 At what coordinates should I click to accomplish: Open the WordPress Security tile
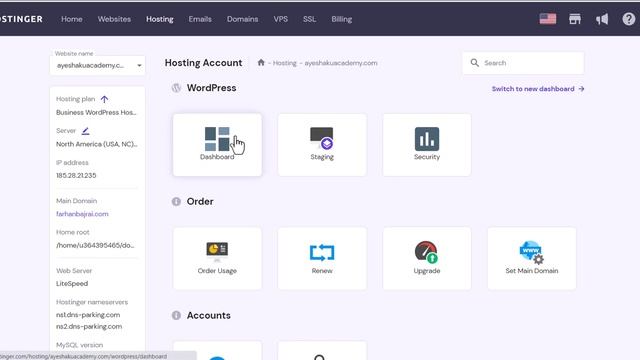427,145
